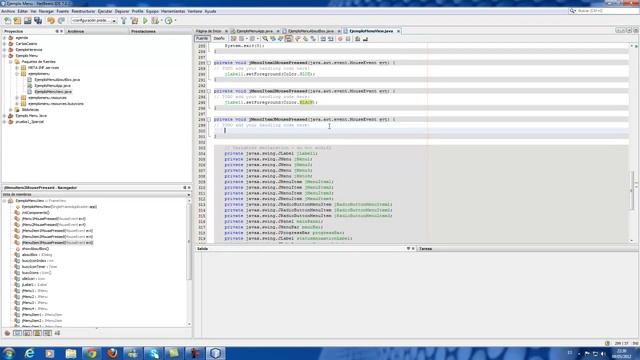This screenshot has width=640, height=360.
Task: Open Google Chrome from the taskbar
Action: (x=91, y=353)
